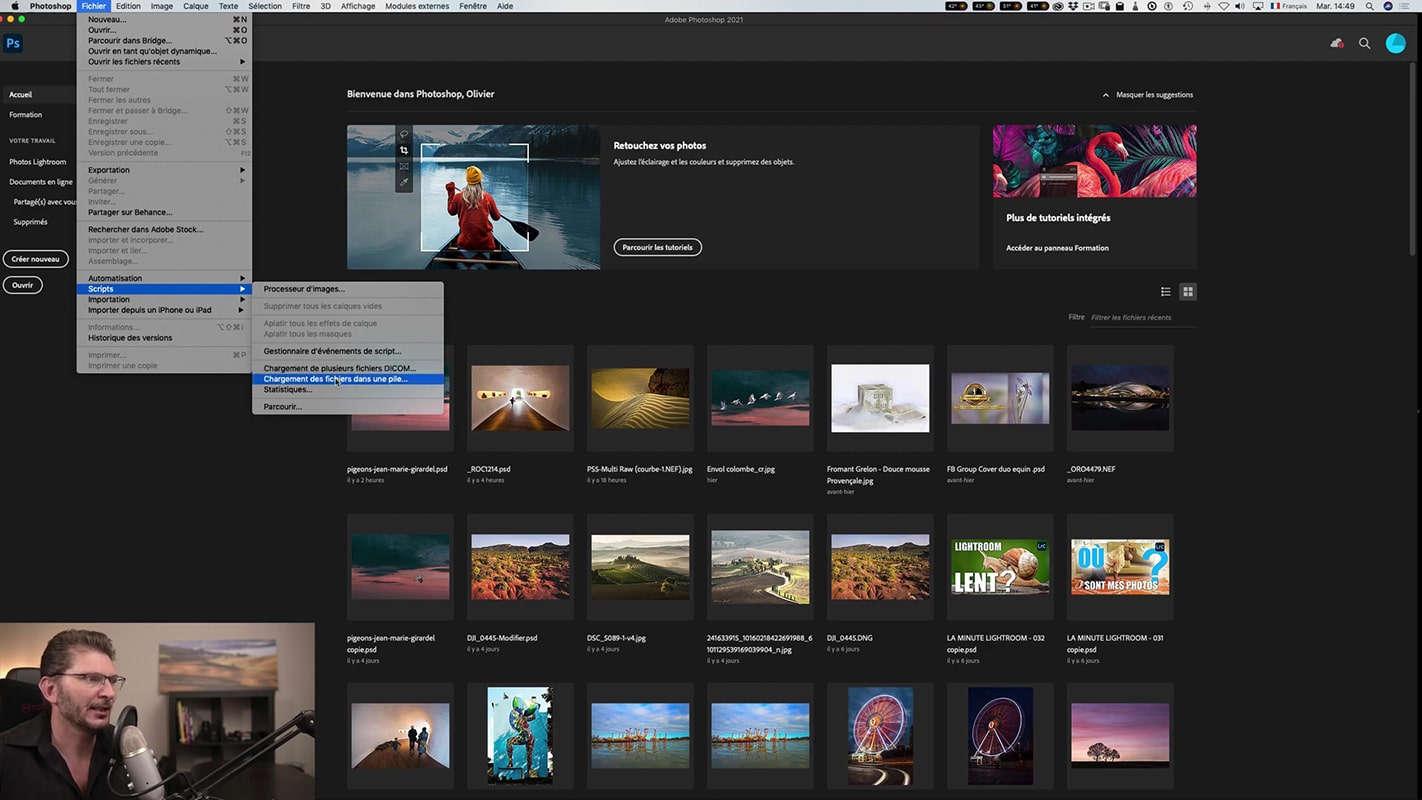The image size is (1422, 800).
Task: Open Supprimés in the sidebar
Action: pos(30,222)
